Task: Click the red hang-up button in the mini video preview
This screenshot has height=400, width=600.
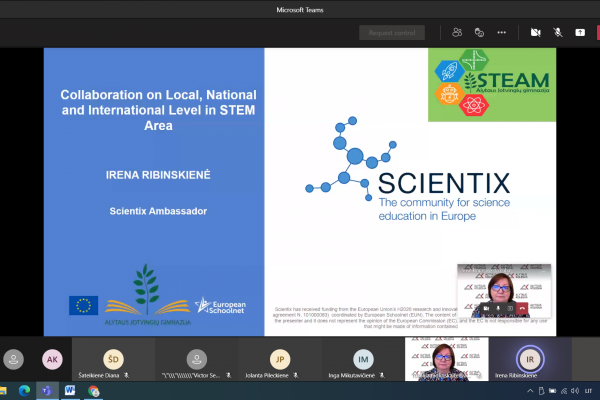Action: point(522,308)
